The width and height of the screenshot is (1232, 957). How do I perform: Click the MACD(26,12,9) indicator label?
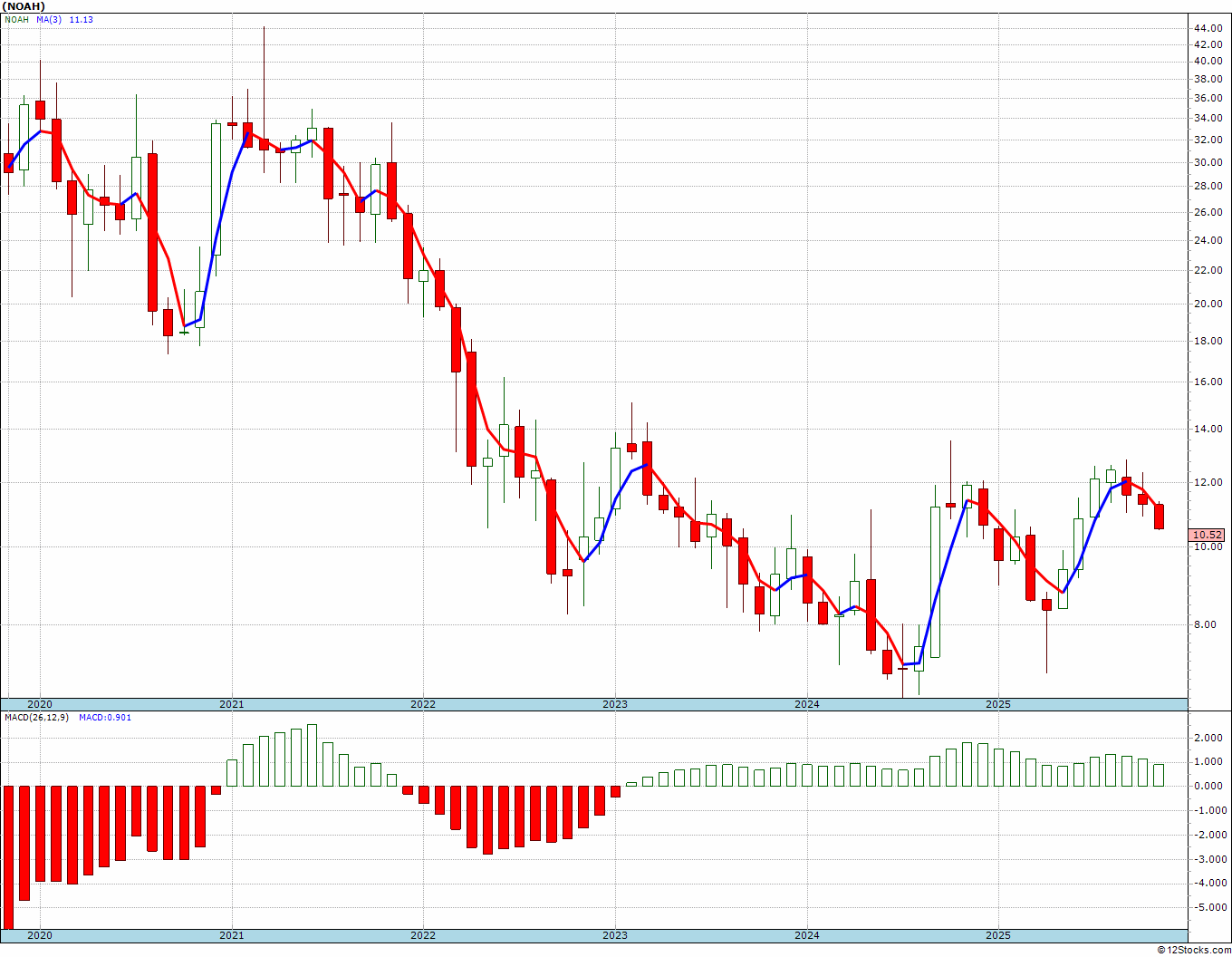coord(36,718)
